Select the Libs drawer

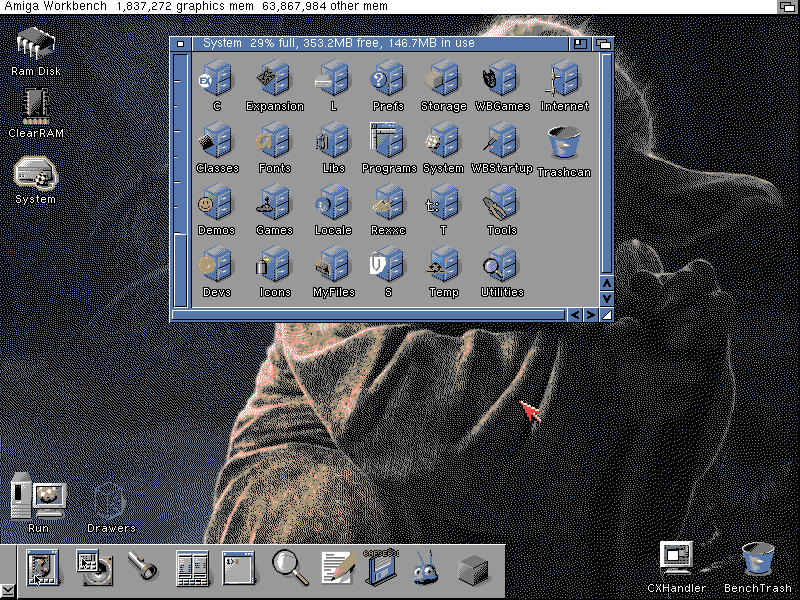(333, 141)
